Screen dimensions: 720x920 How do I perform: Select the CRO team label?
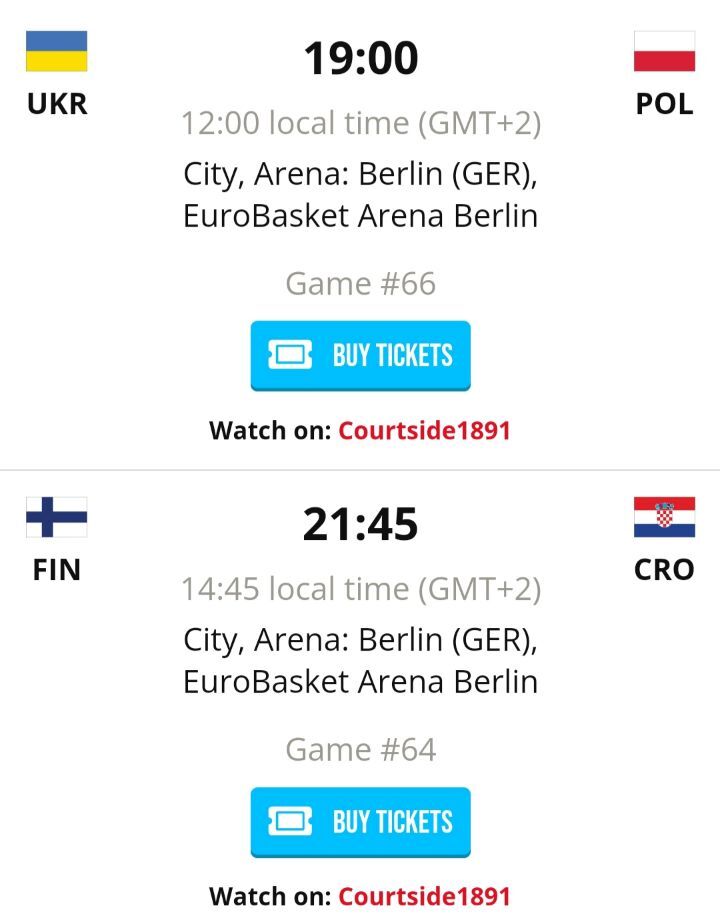[664, 570]
